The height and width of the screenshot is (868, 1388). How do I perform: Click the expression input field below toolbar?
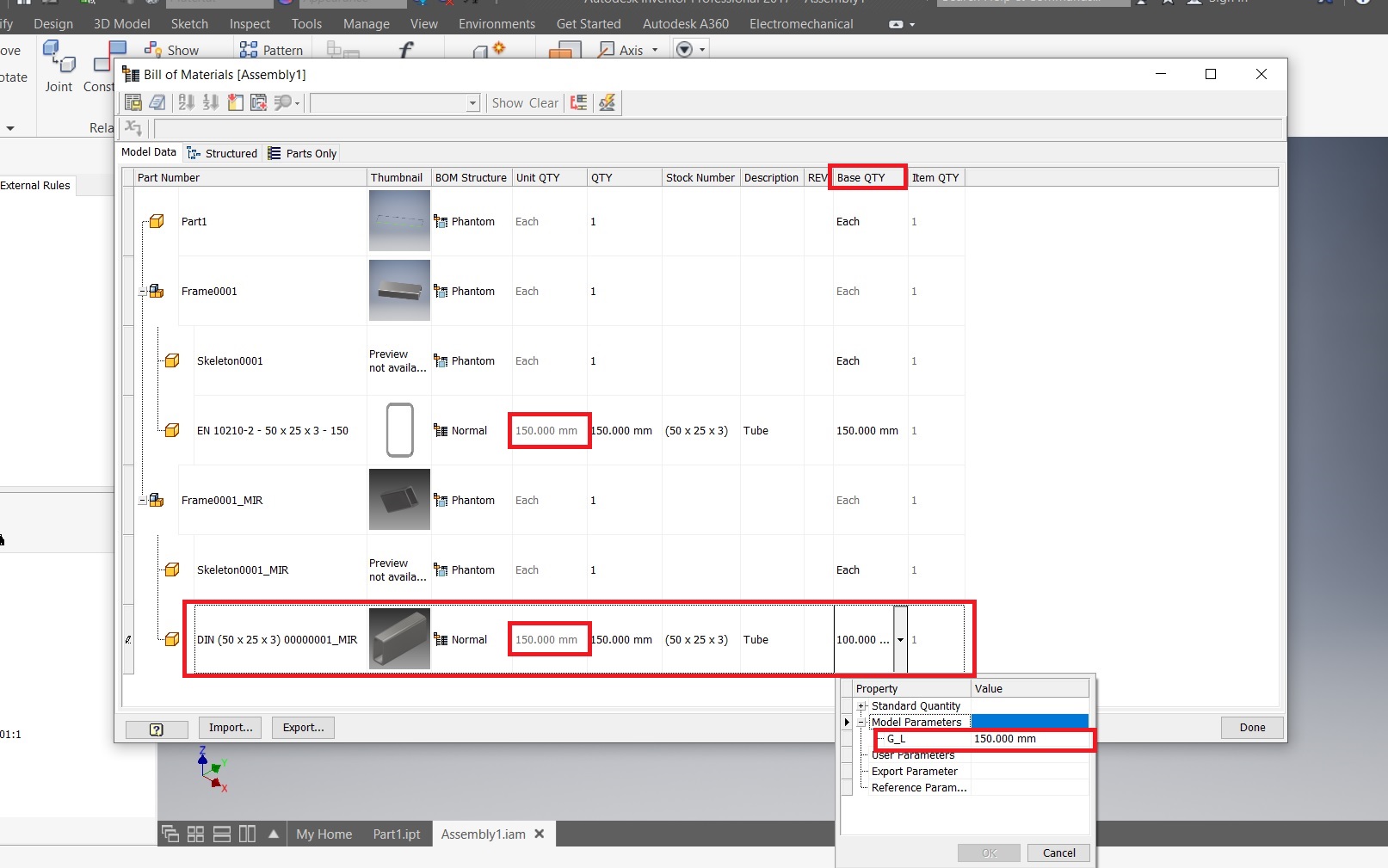(719, 128)
